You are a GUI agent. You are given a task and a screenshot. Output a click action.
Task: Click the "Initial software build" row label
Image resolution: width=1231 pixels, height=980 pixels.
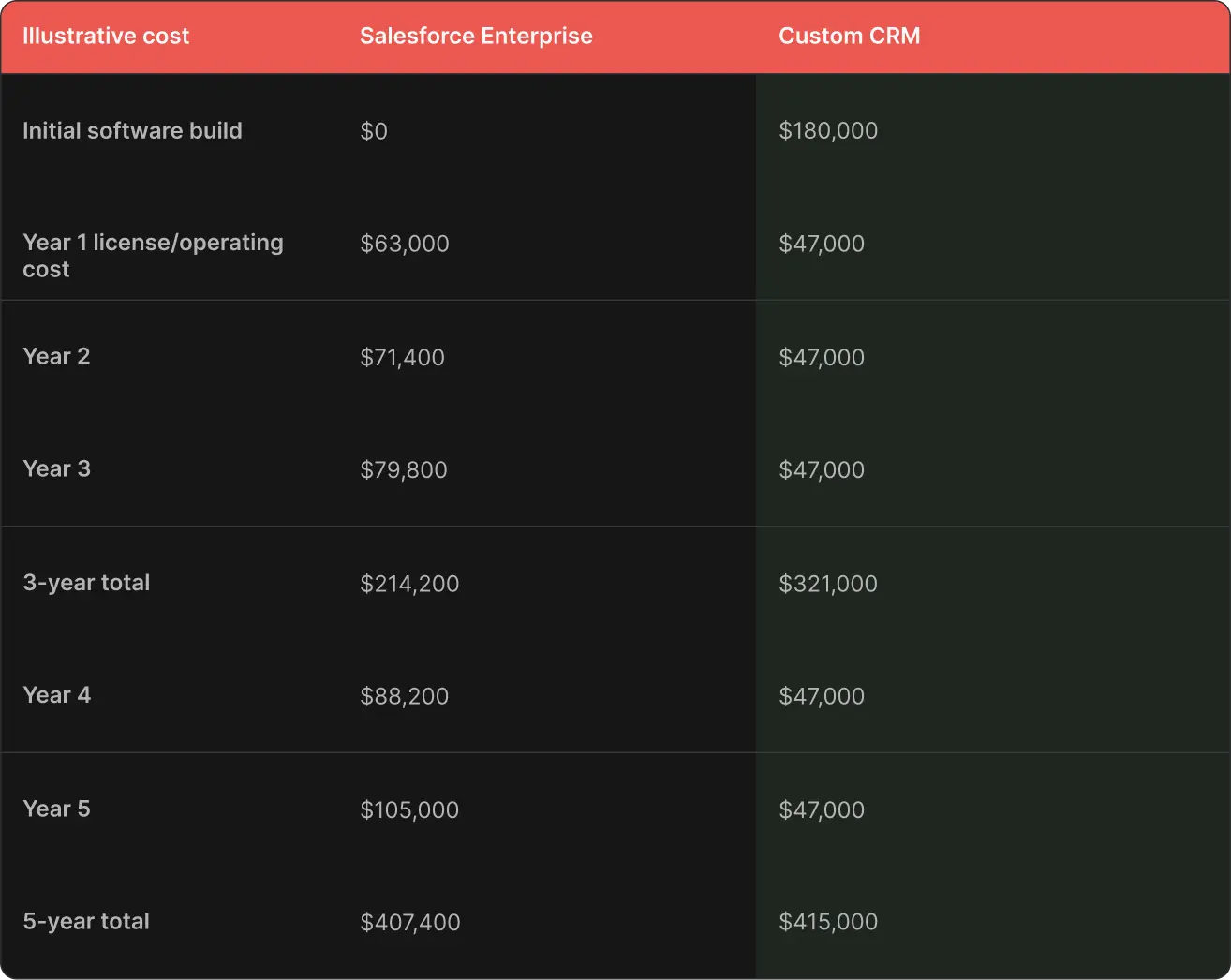point(132,130)
